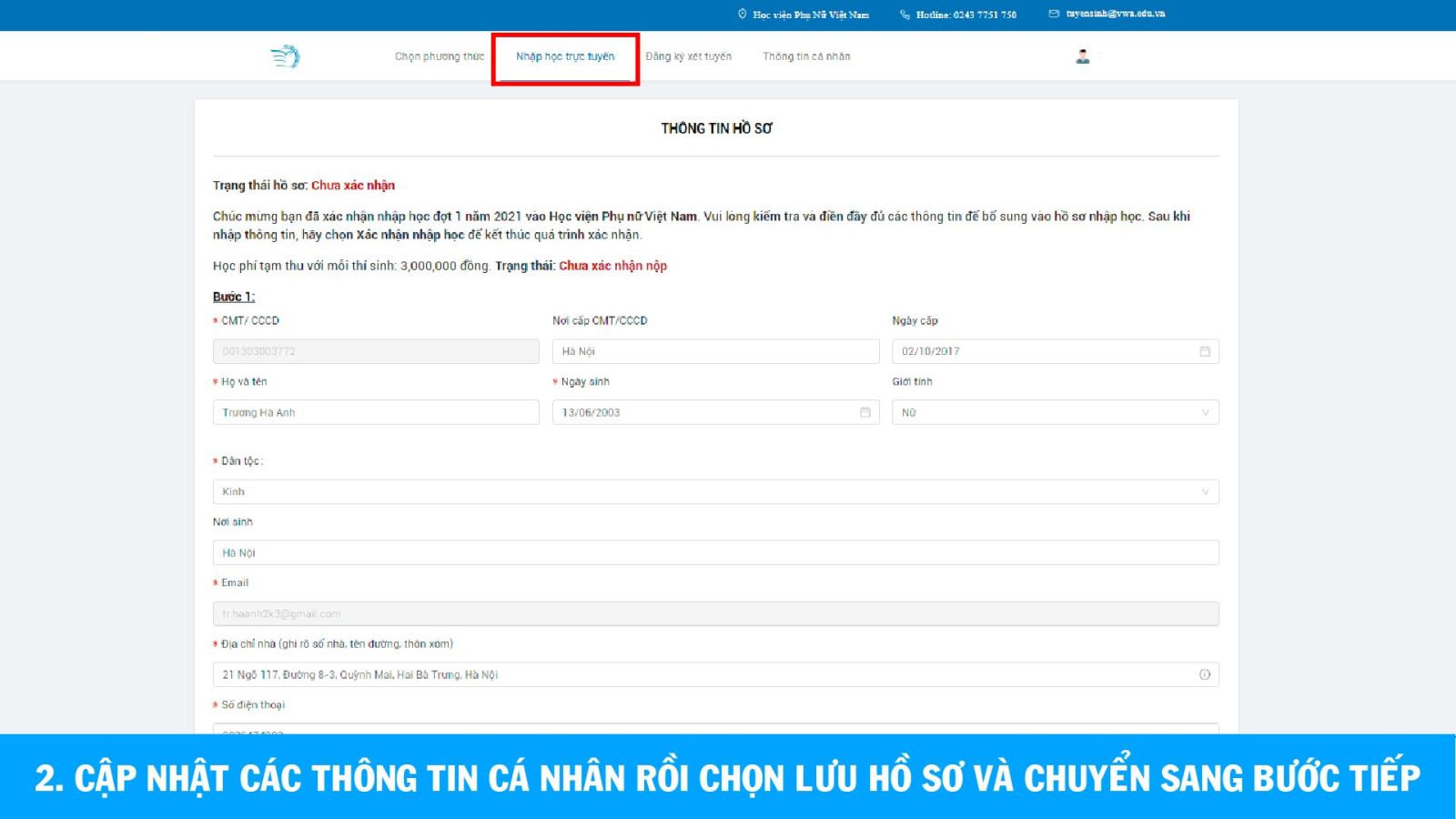This screenshot has height=819, width=1456.
Task: Click the Nơi sinh input field
Action: pyautogui.click(x=715, y=552)
